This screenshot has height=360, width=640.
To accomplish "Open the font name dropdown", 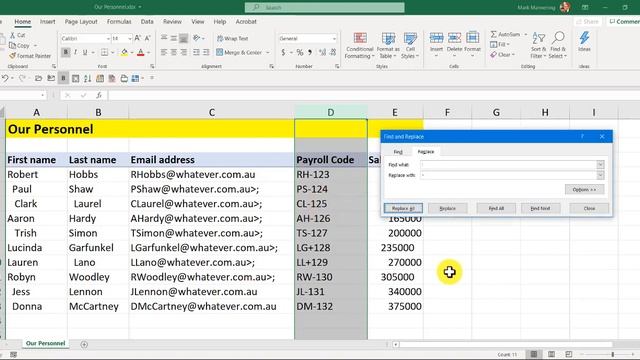I will point(108,38).
